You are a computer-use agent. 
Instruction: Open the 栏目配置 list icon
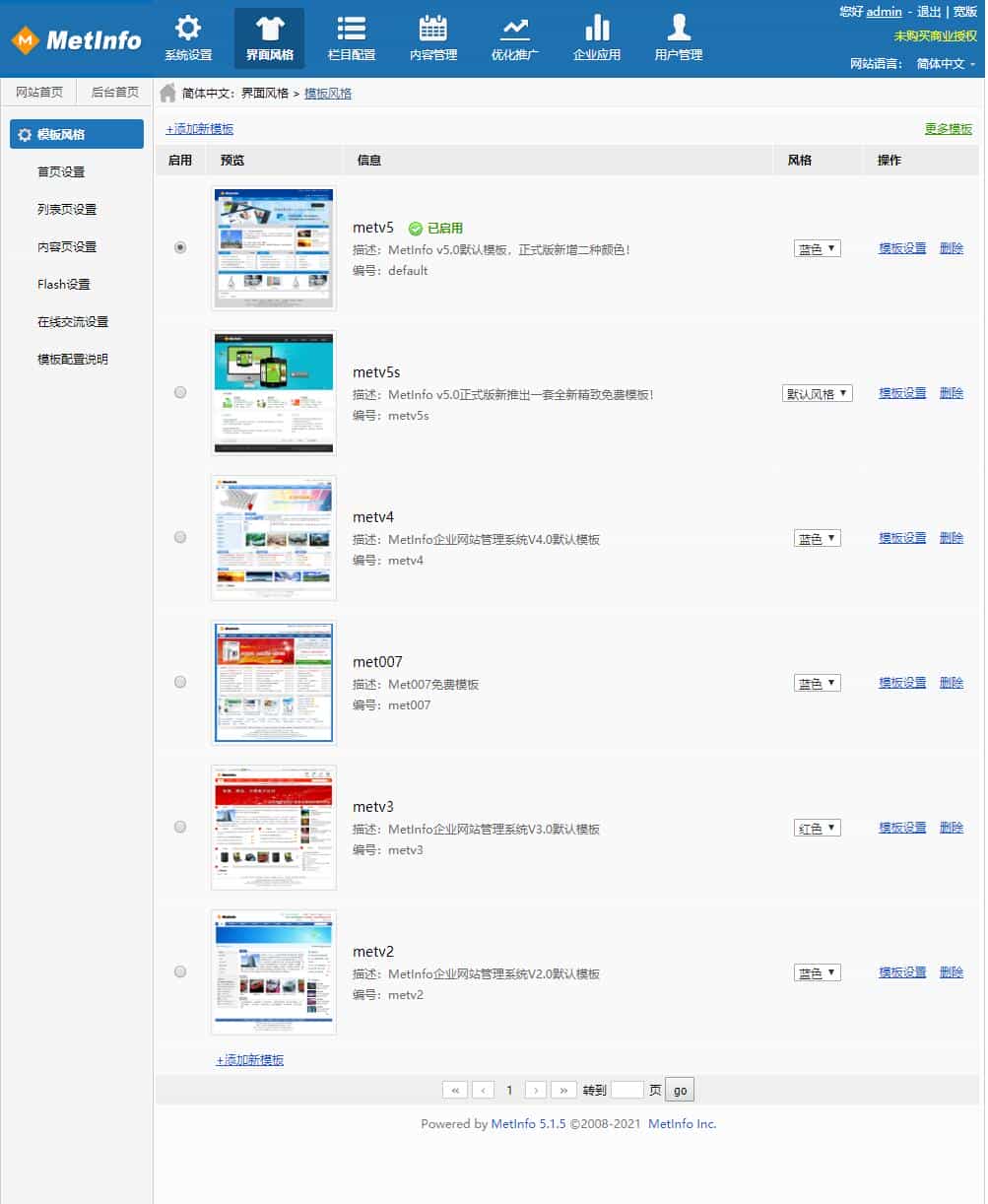pyautogui.click(x=351, y=28)
